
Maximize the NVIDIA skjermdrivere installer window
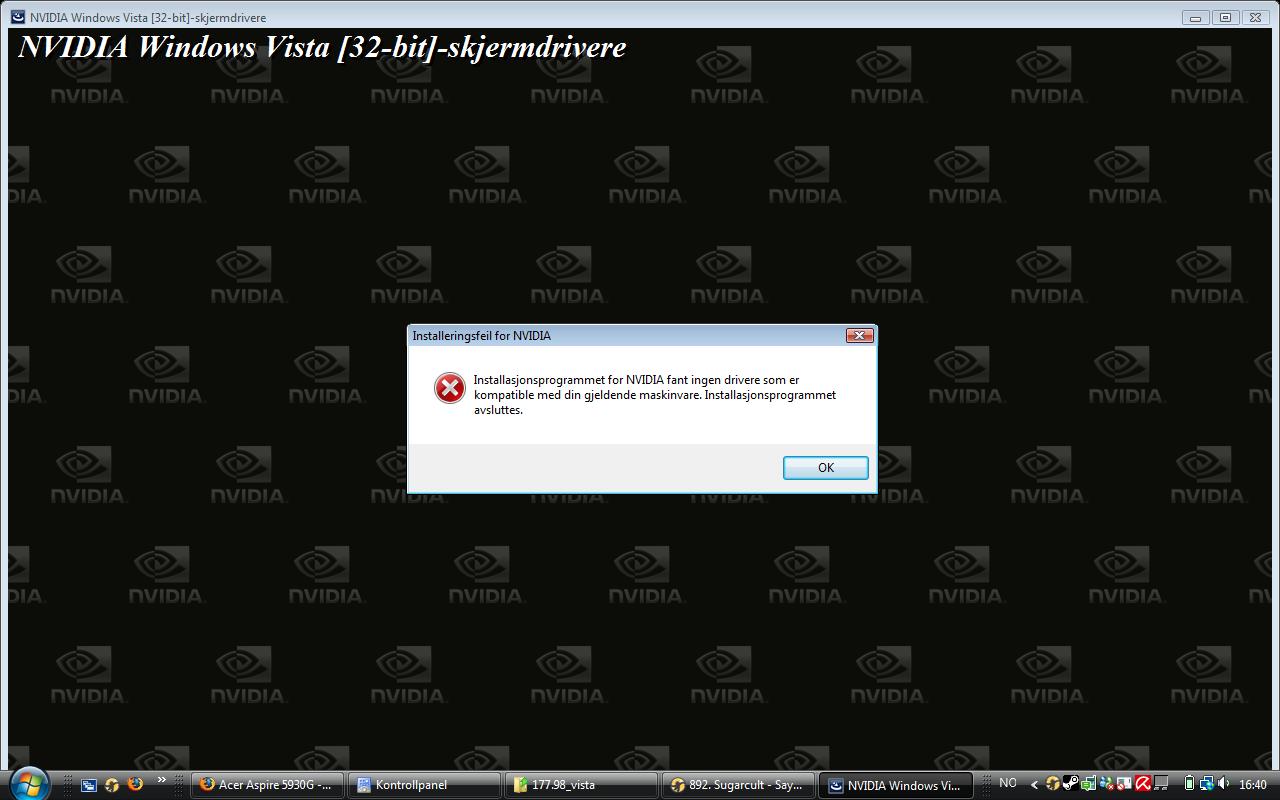coord(1225,17)
